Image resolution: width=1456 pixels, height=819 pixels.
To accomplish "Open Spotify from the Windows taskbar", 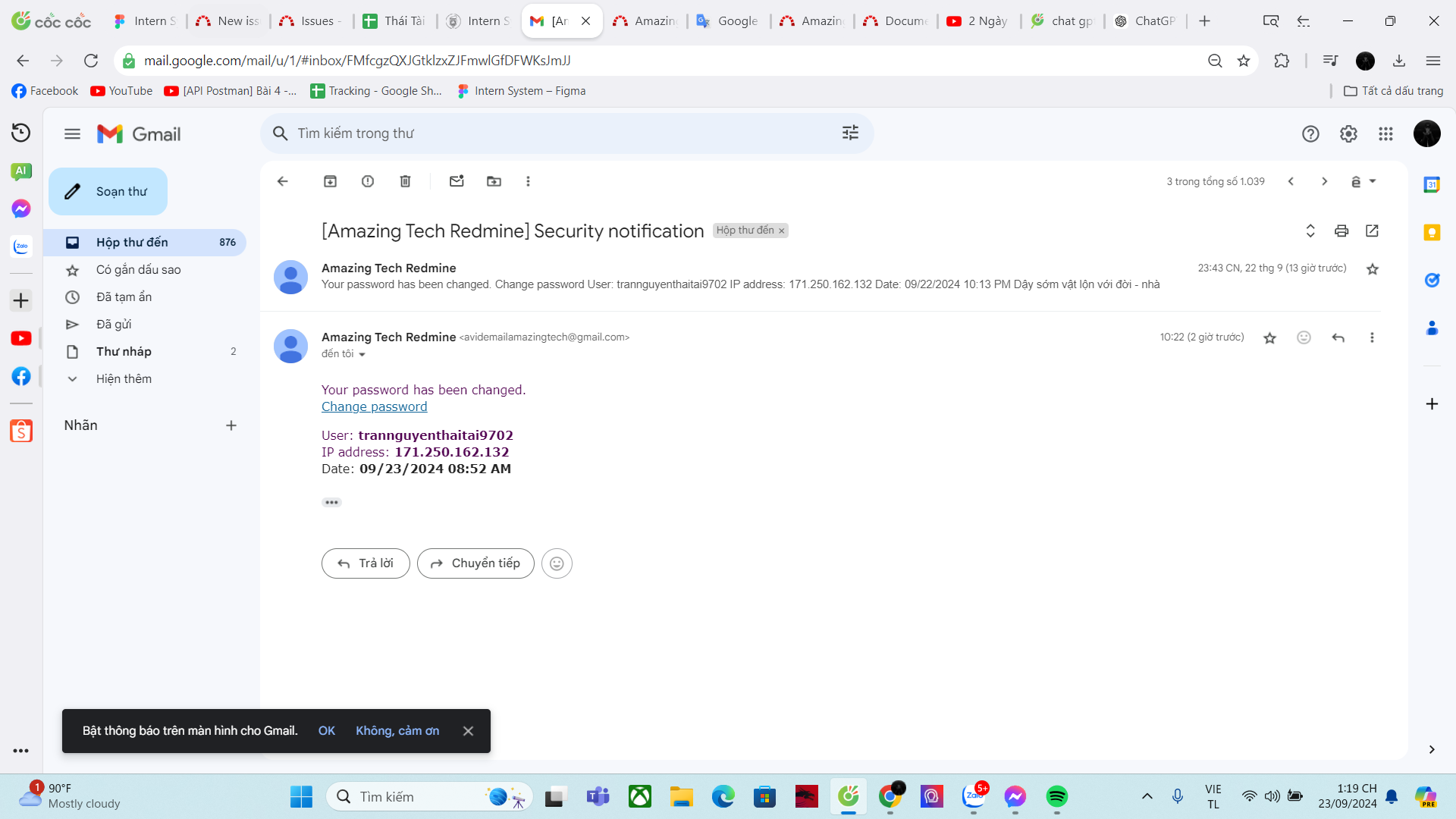I will tap(1056, 796).
